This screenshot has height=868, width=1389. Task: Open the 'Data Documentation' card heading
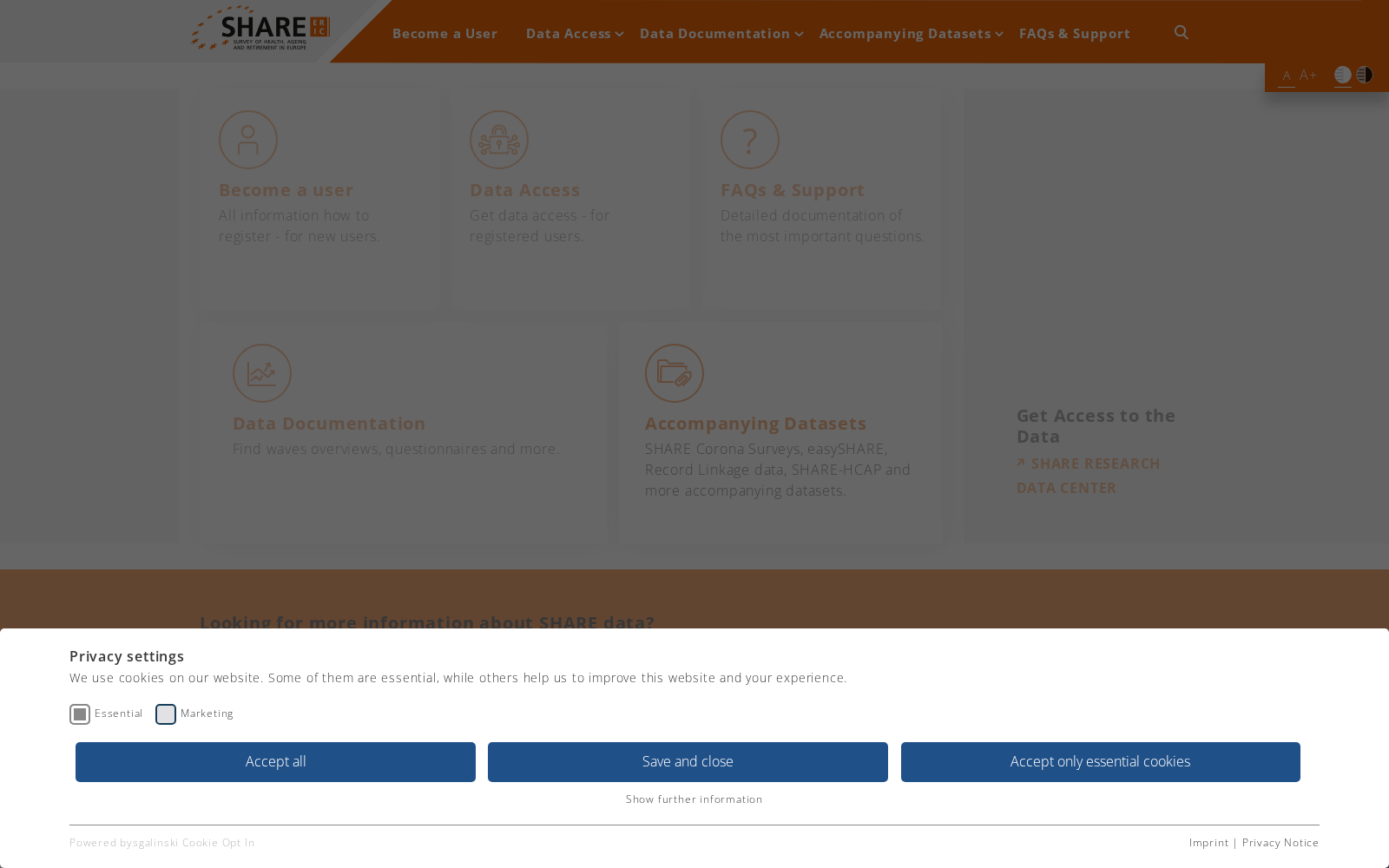pyautogui.click(x=329, y=424)
